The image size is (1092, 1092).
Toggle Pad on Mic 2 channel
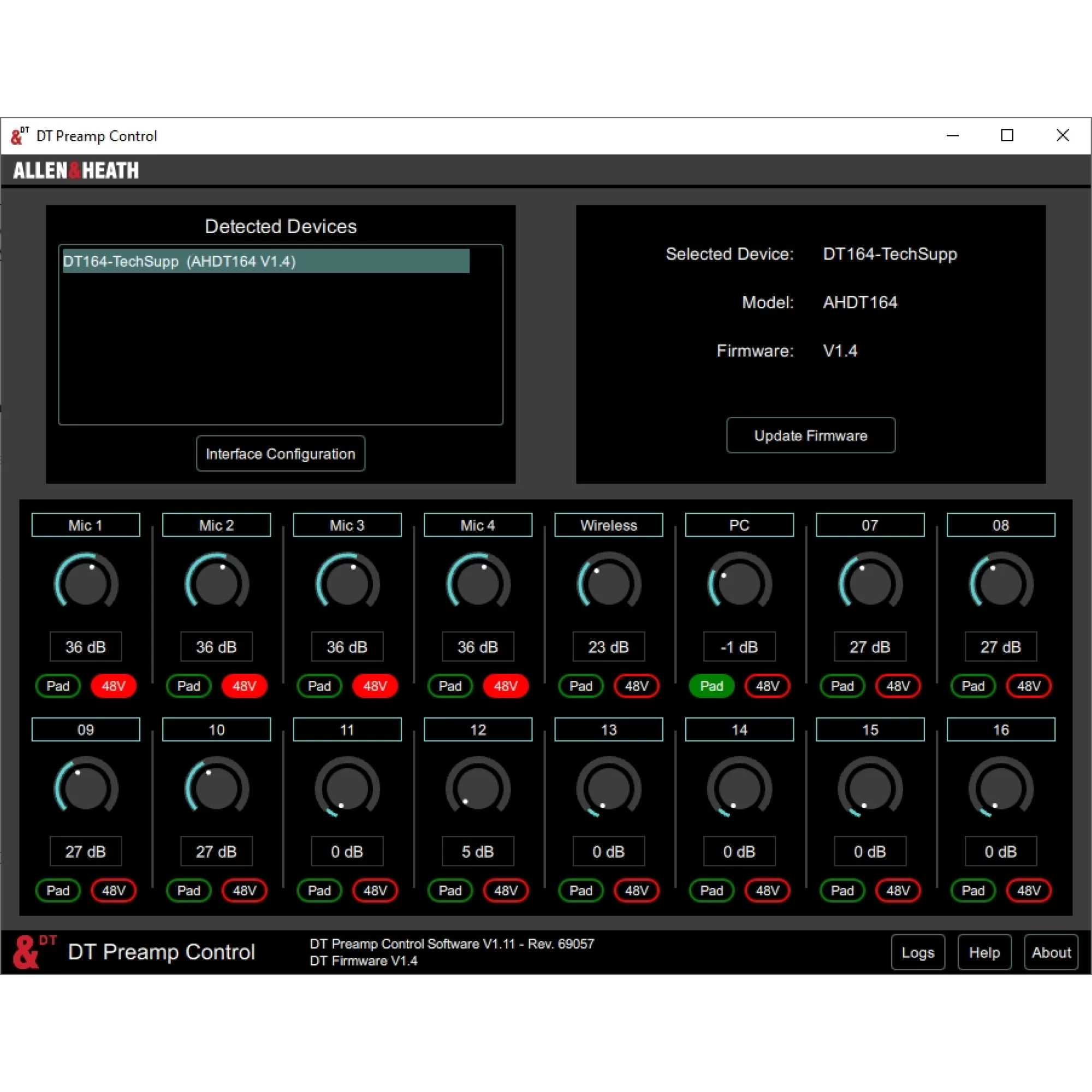pos(189,686)
